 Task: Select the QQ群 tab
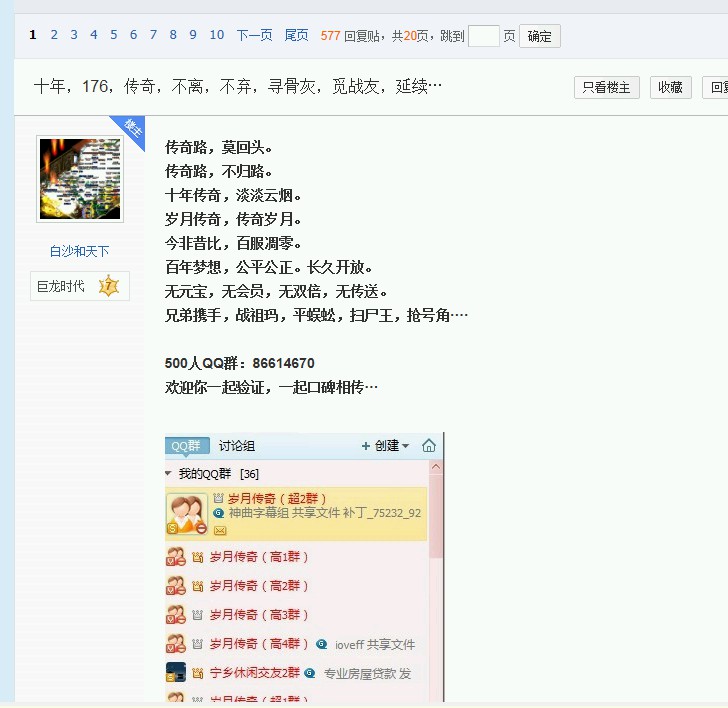click(187, 446)
